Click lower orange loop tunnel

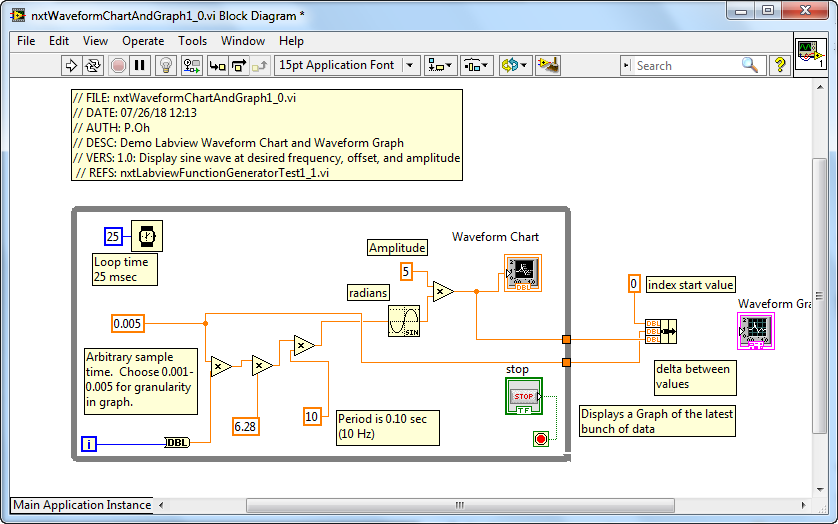[x=567, y=363]
